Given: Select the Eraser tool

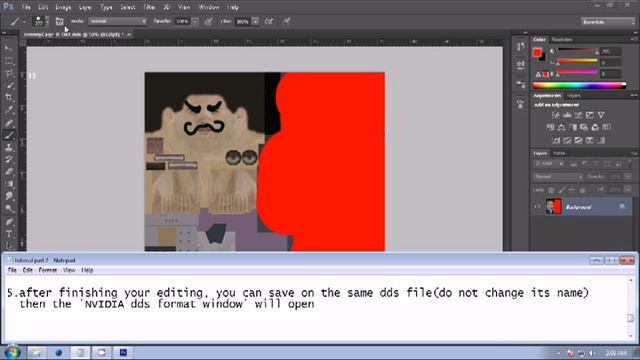Looking at the screenshot, I should pyautogui.click(x=9, y=172).
